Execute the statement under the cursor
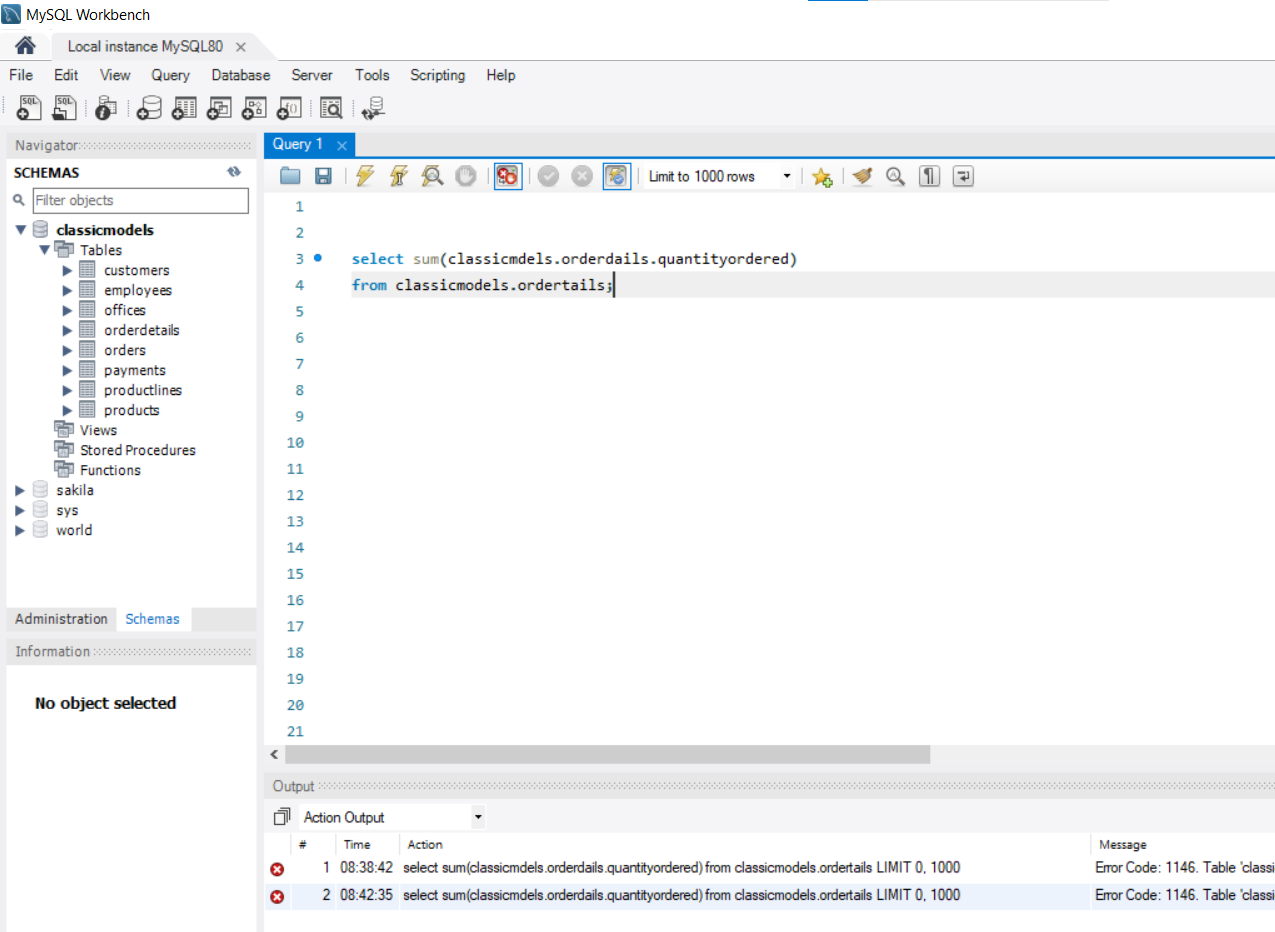The width and height of the screenshot is (1275, 932). [x=399, y=176]
